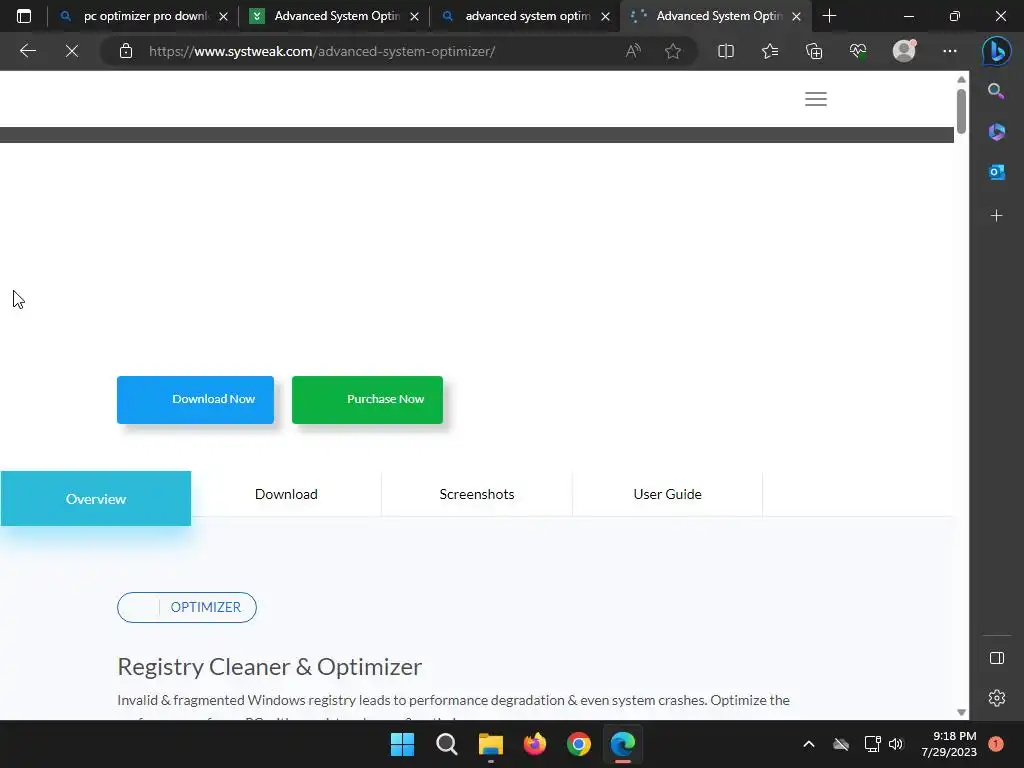Launch Firefox from taskbar
The image size is (1024, 768).
tap(535, 744)
